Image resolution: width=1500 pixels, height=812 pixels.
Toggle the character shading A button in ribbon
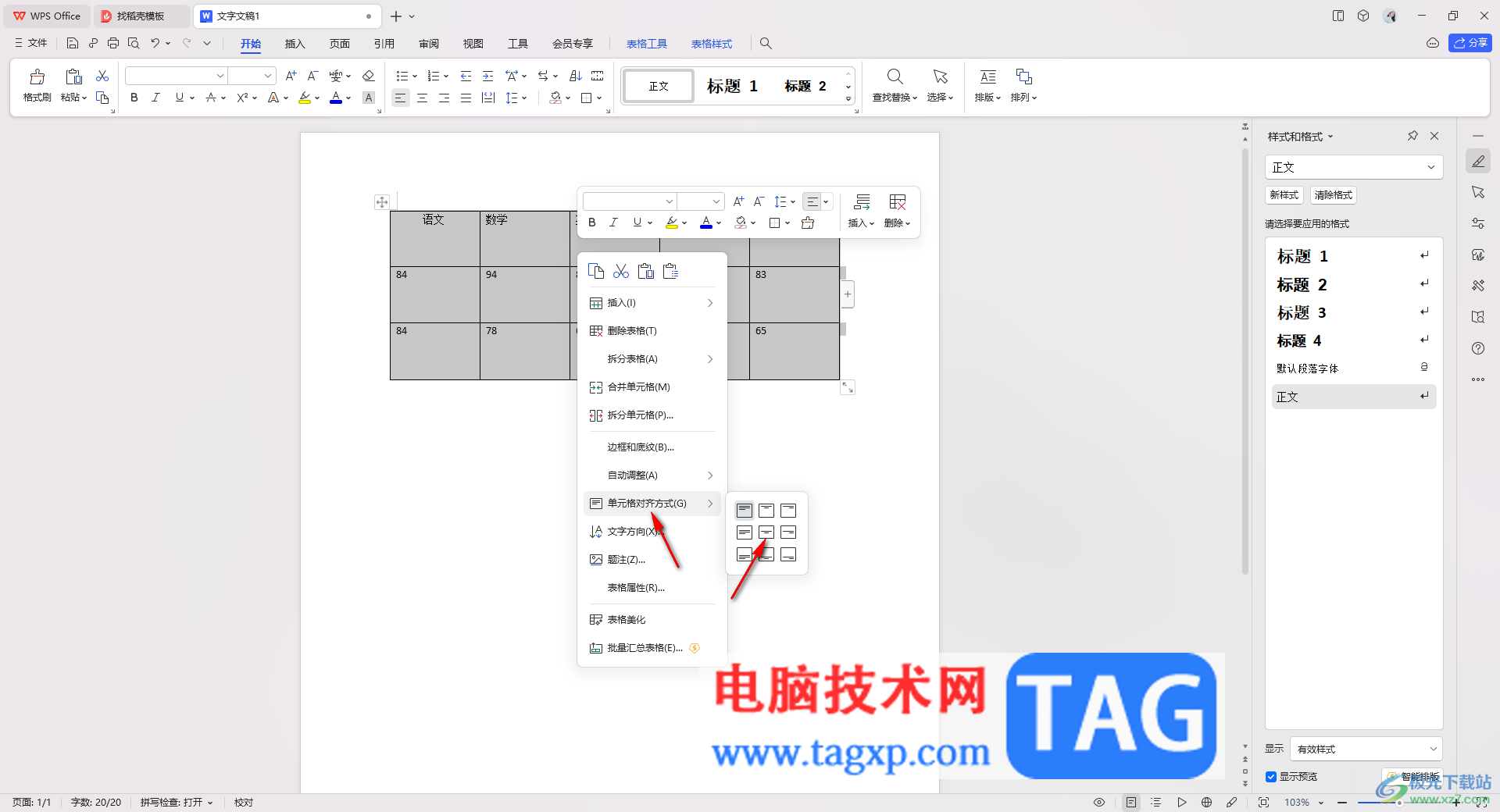click(369, 98)
